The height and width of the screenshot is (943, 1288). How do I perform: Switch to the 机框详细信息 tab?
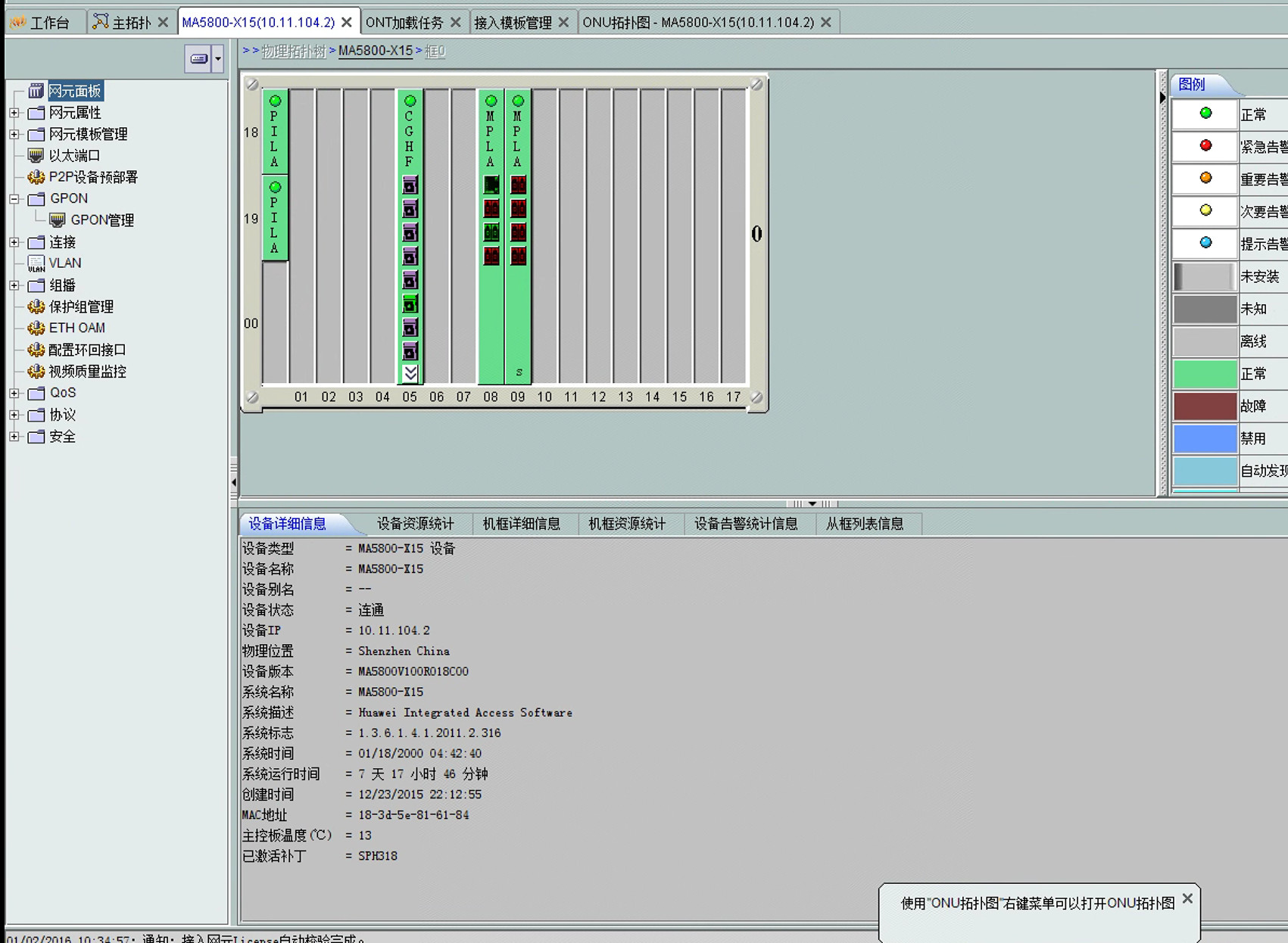521,524
